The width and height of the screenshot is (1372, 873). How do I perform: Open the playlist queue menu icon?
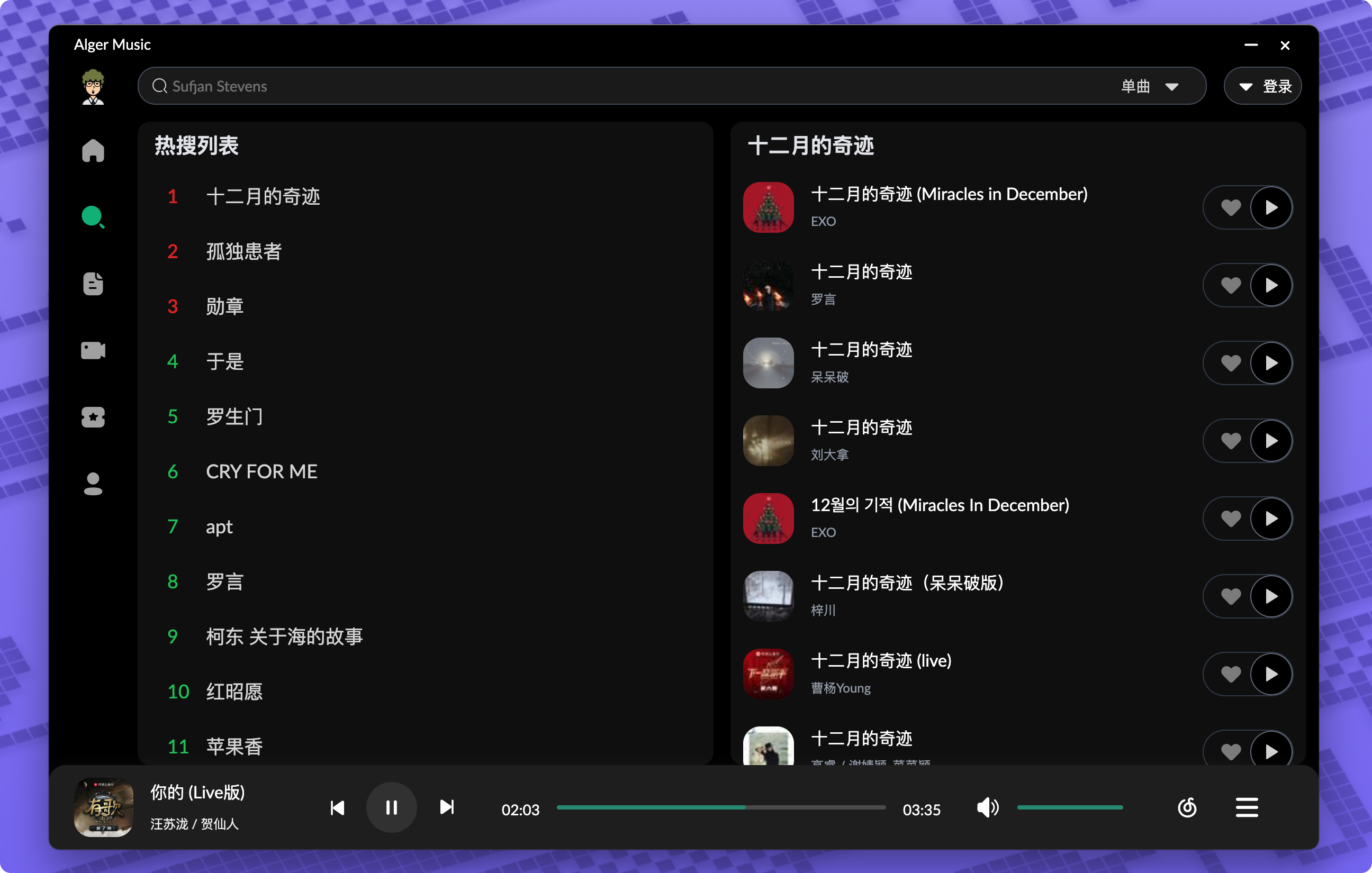click(x=1247, y=807)
